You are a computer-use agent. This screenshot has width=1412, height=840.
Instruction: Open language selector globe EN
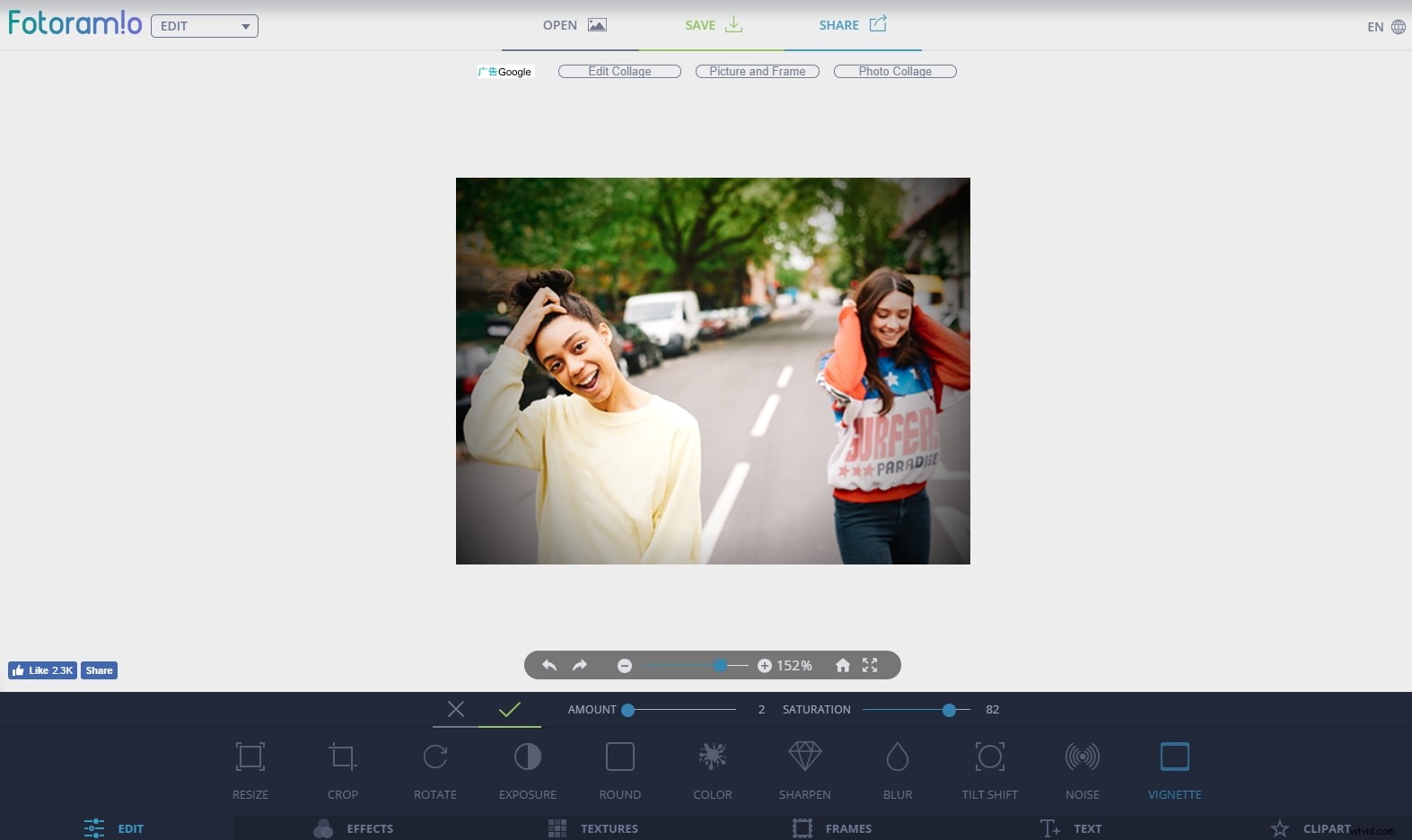tap(1387, 27)
